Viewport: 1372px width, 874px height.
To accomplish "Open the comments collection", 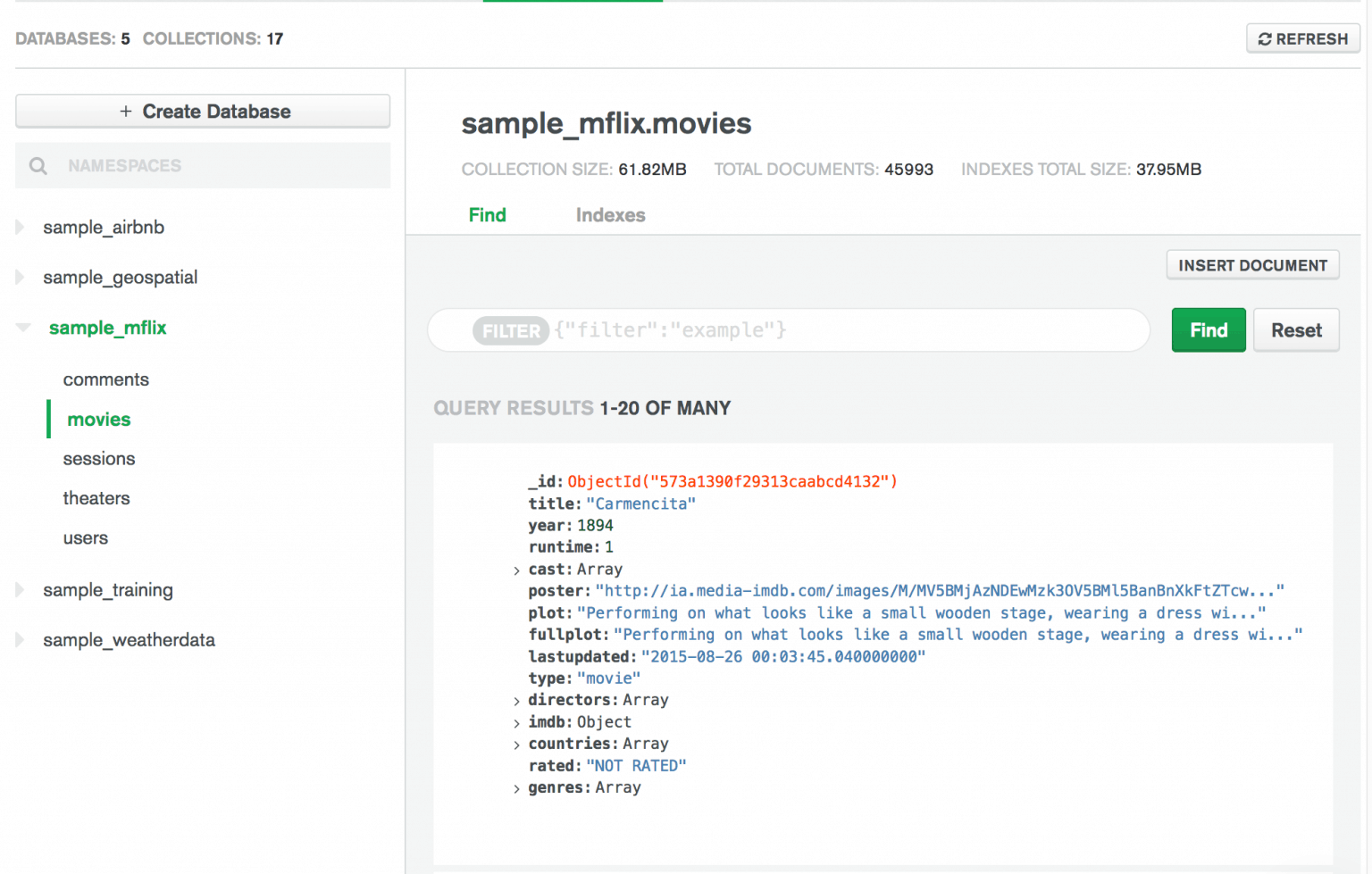I will pos(105,379).
